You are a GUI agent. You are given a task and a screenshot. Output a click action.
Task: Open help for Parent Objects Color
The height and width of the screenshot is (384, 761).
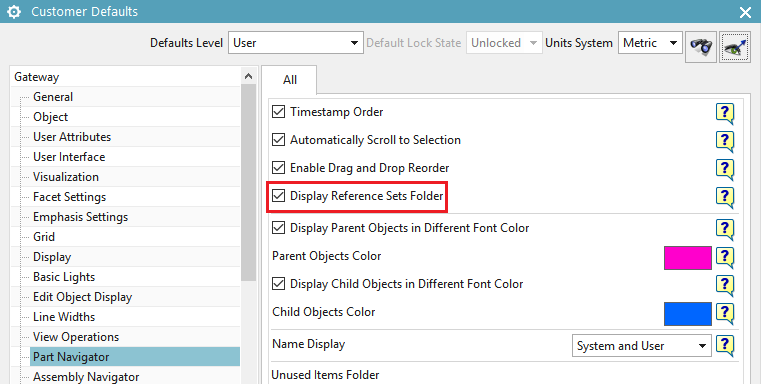click(725, 257)
